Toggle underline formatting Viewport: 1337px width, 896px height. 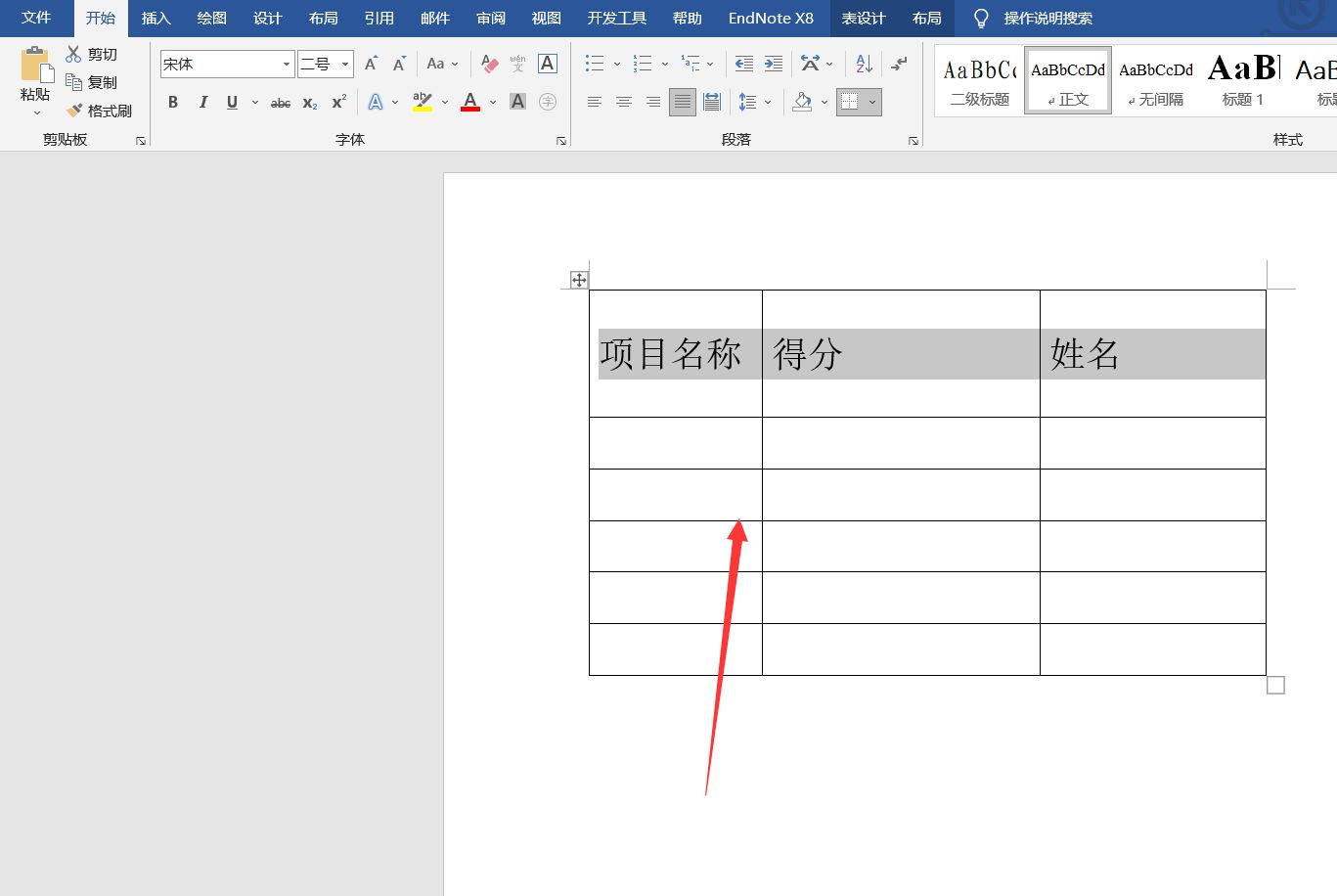tap(232, 102)
